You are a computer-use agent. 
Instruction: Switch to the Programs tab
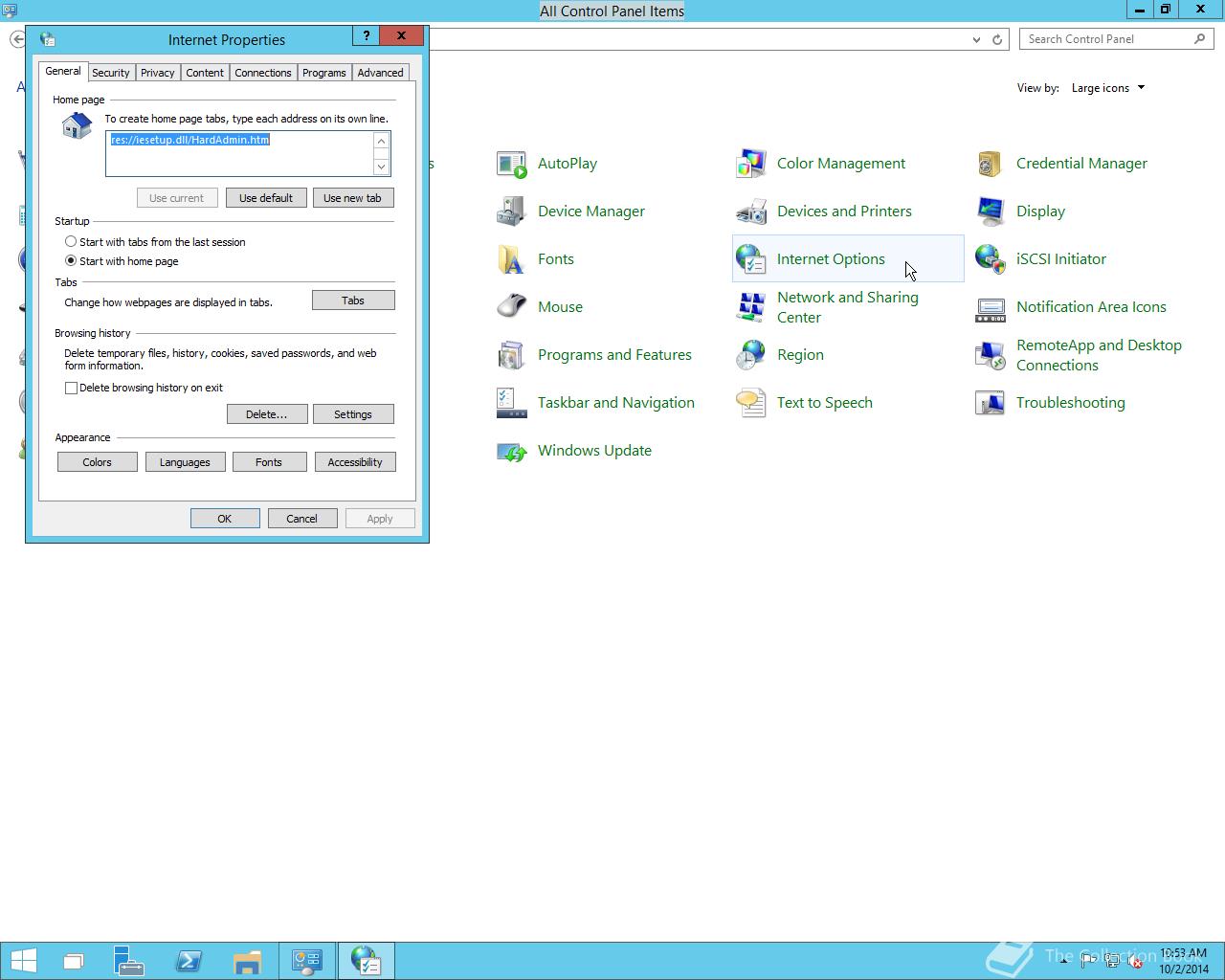click(x=324, y=73)
